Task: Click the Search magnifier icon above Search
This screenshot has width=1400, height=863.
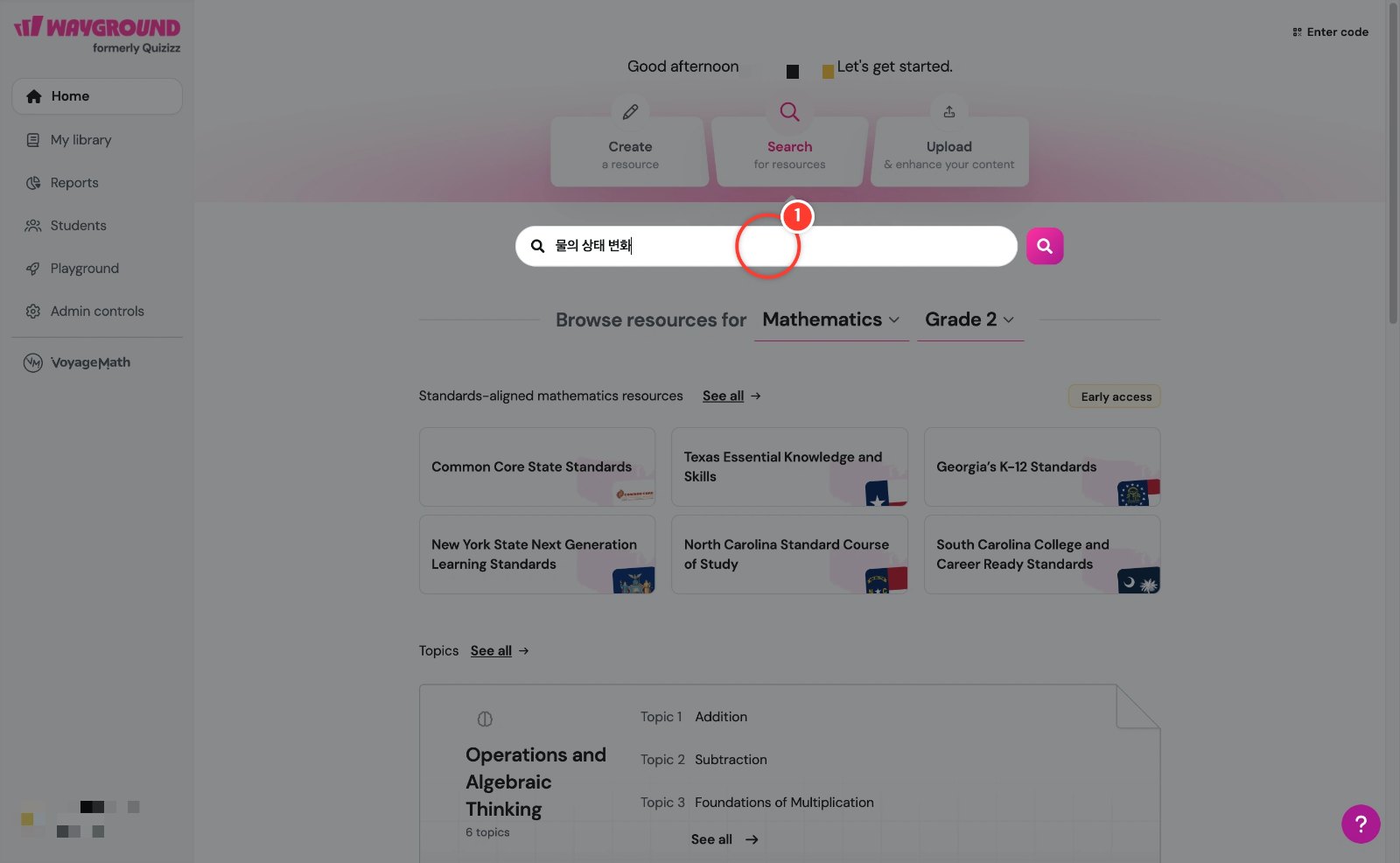Action: (789, 112)
